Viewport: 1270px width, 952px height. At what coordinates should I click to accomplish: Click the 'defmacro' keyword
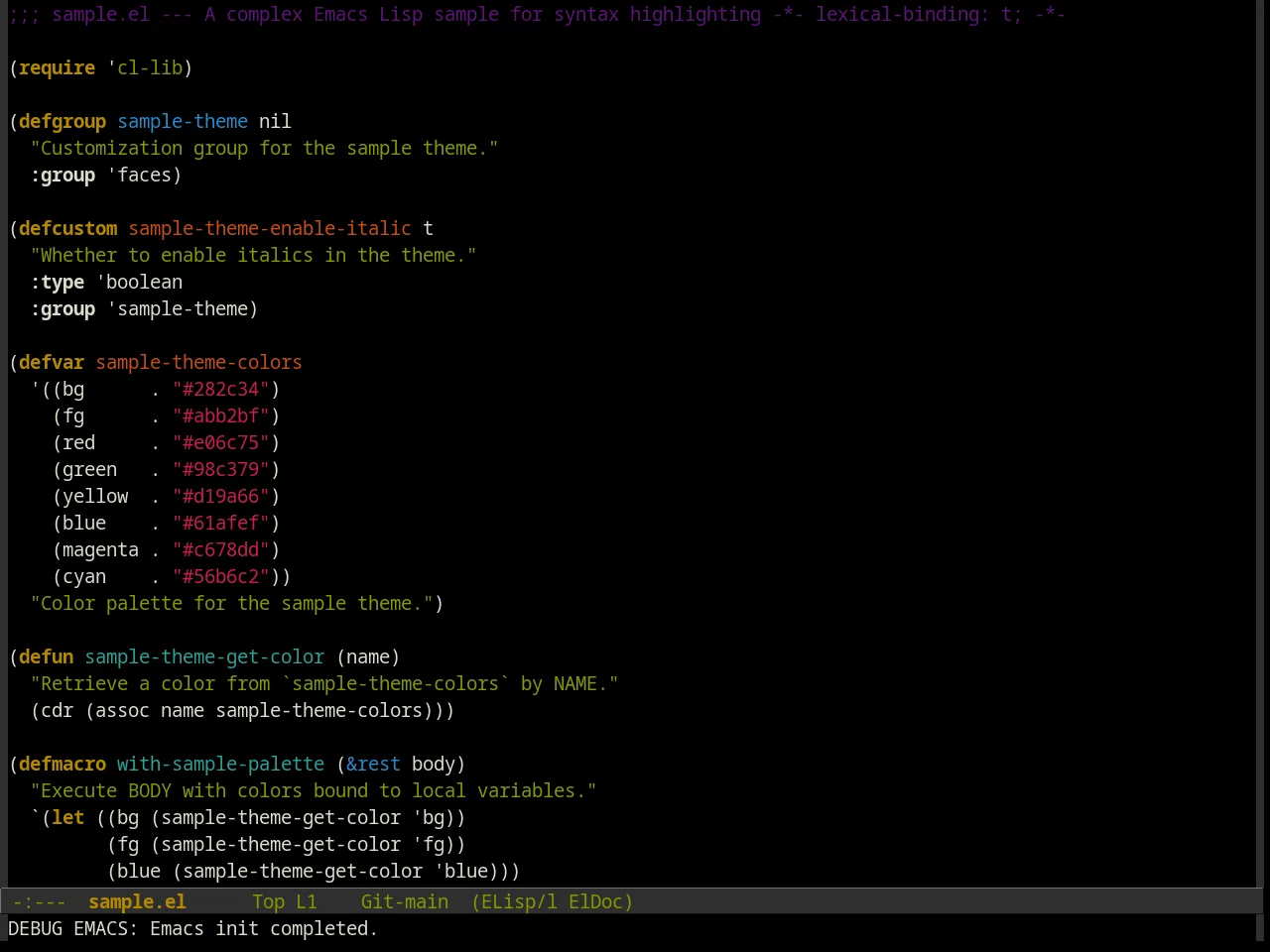pyautogui.click(x=63, y=764)
